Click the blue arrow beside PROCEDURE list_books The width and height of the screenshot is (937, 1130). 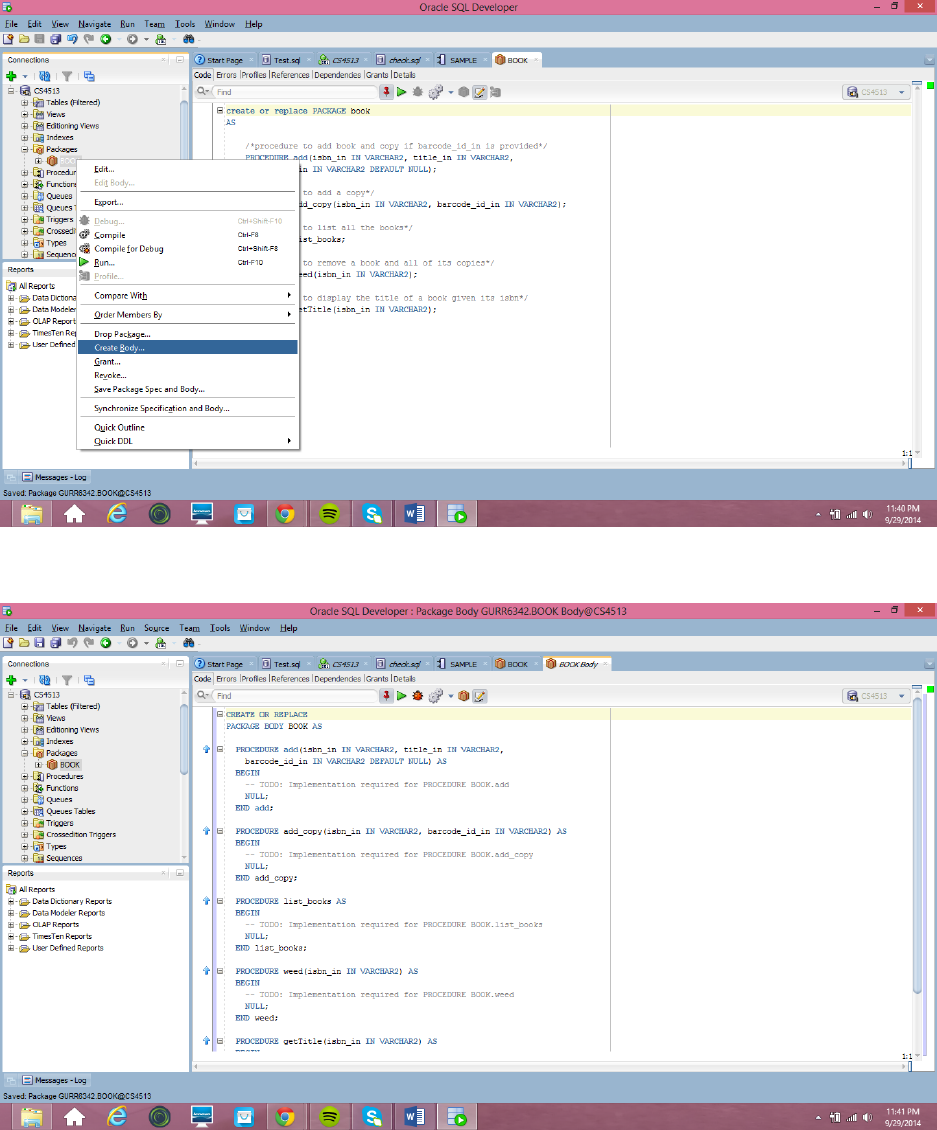(206, 901)
